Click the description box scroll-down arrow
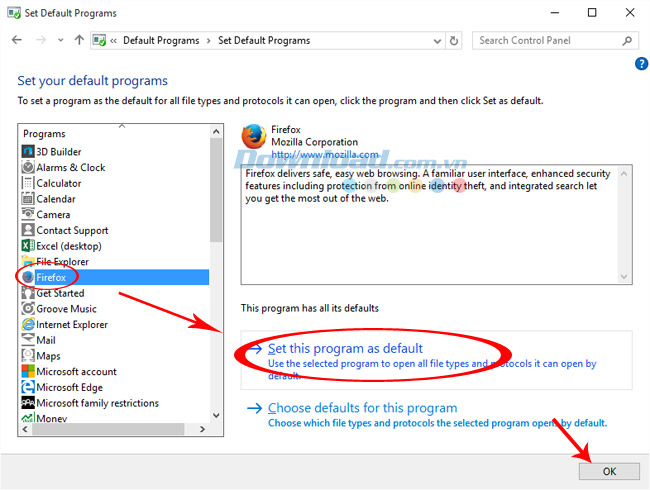This screenshot has width=650, height=490. [624, 277]
